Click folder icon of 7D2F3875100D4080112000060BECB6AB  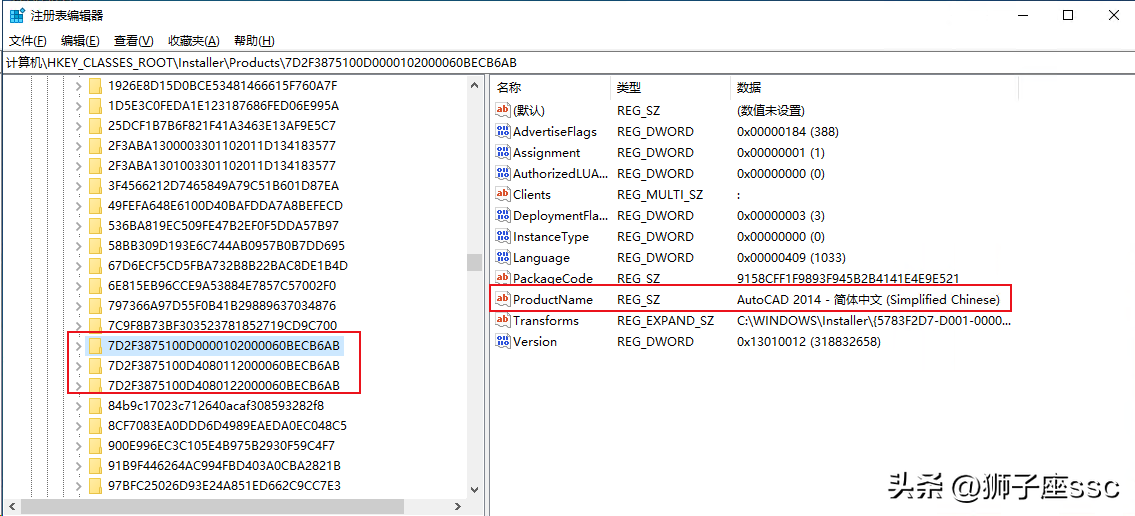pos(95,365)
